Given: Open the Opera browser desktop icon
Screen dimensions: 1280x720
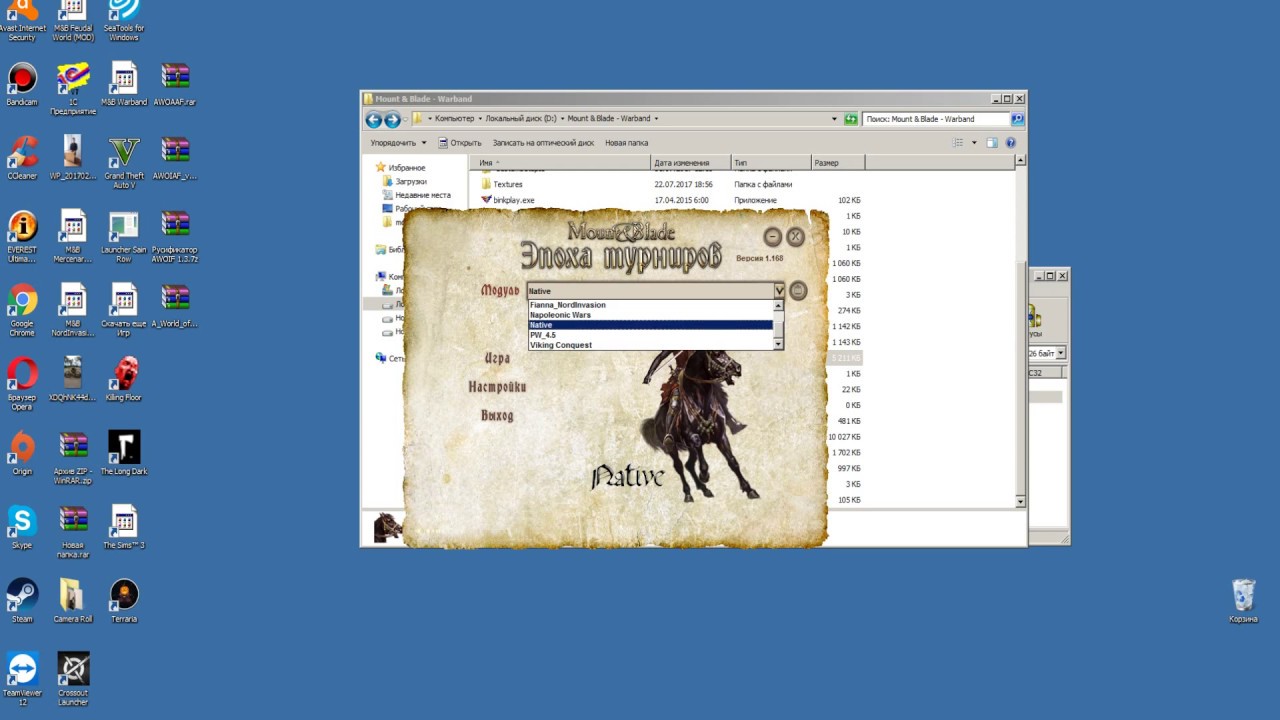Looking at the screenshot, I should [22, 384].
